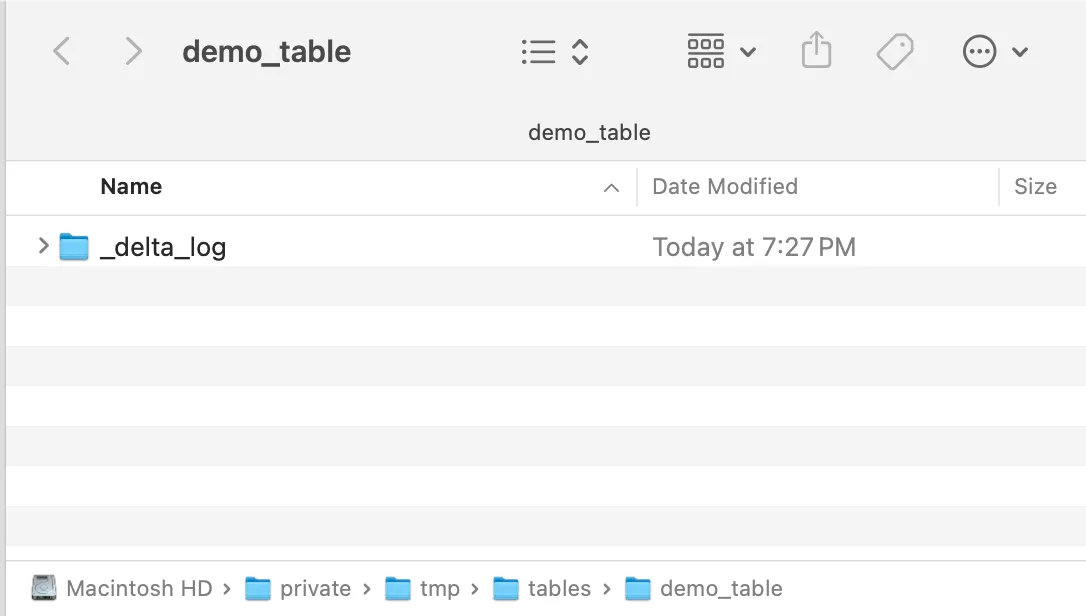This screenshot has height=616, width=1086.
Task: Sort files by the Size column
Action: pos(1035,187)
